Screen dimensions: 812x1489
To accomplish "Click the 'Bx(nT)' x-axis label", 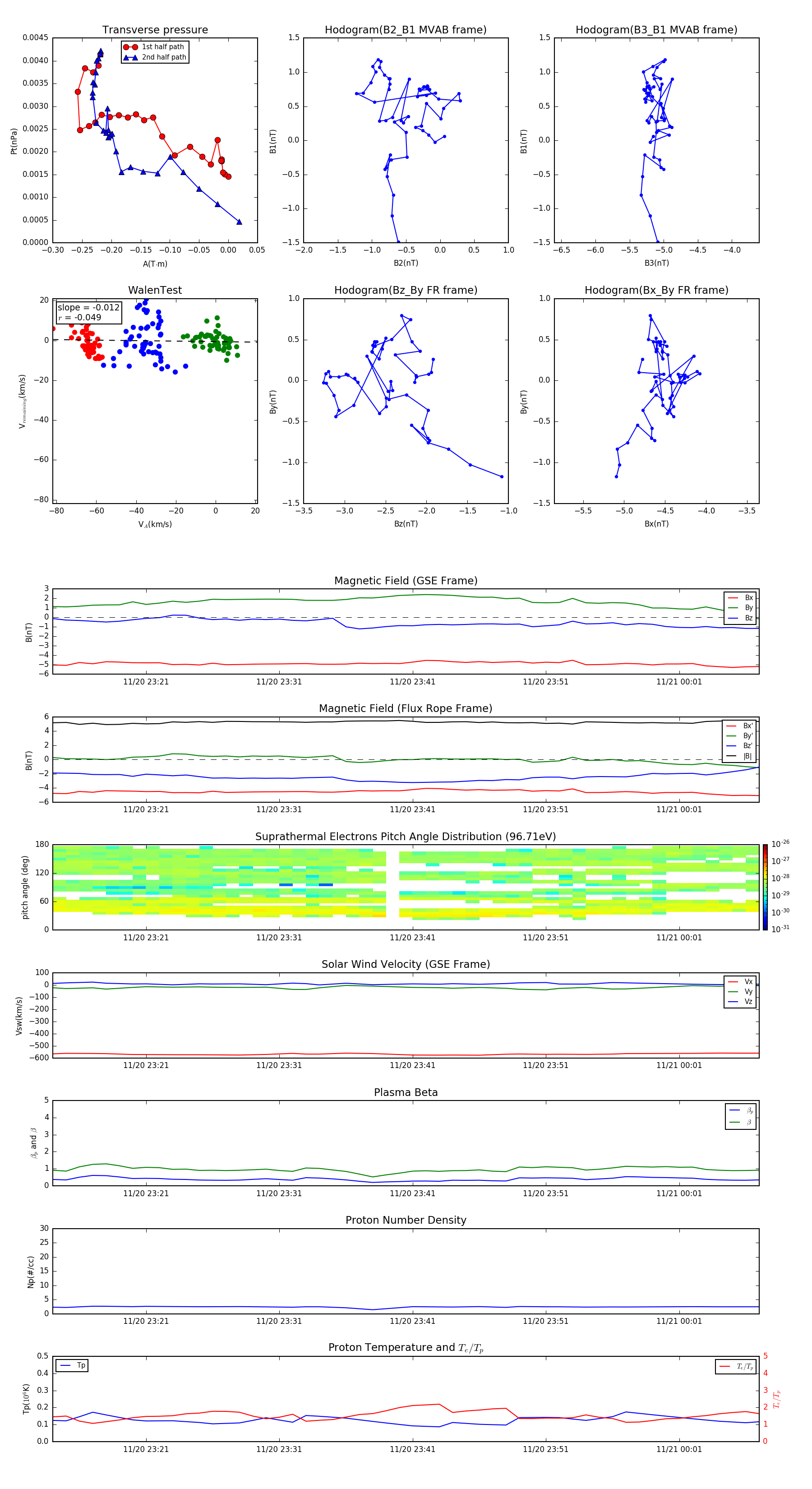I will click(656, 524).
